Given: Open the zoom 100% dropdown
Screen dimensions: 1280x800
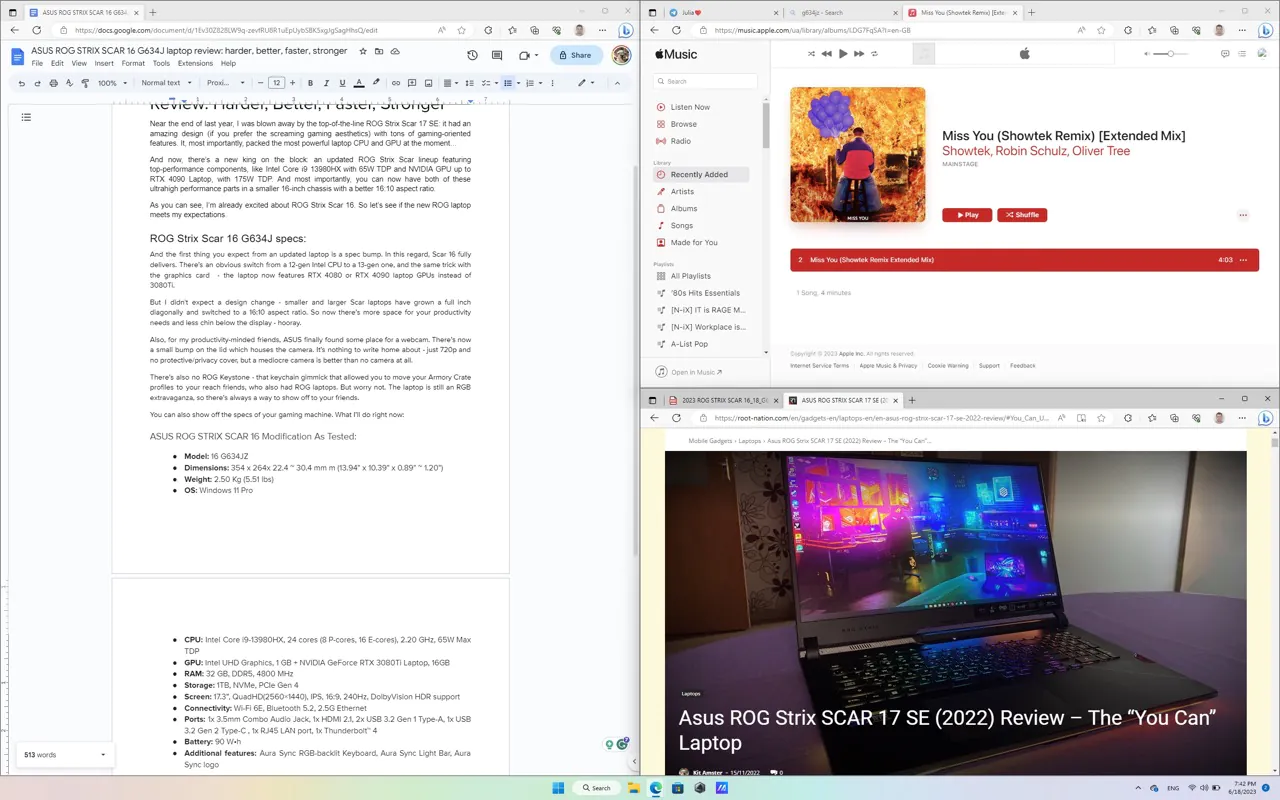Looking at the screenshot, I should point(112,83).
